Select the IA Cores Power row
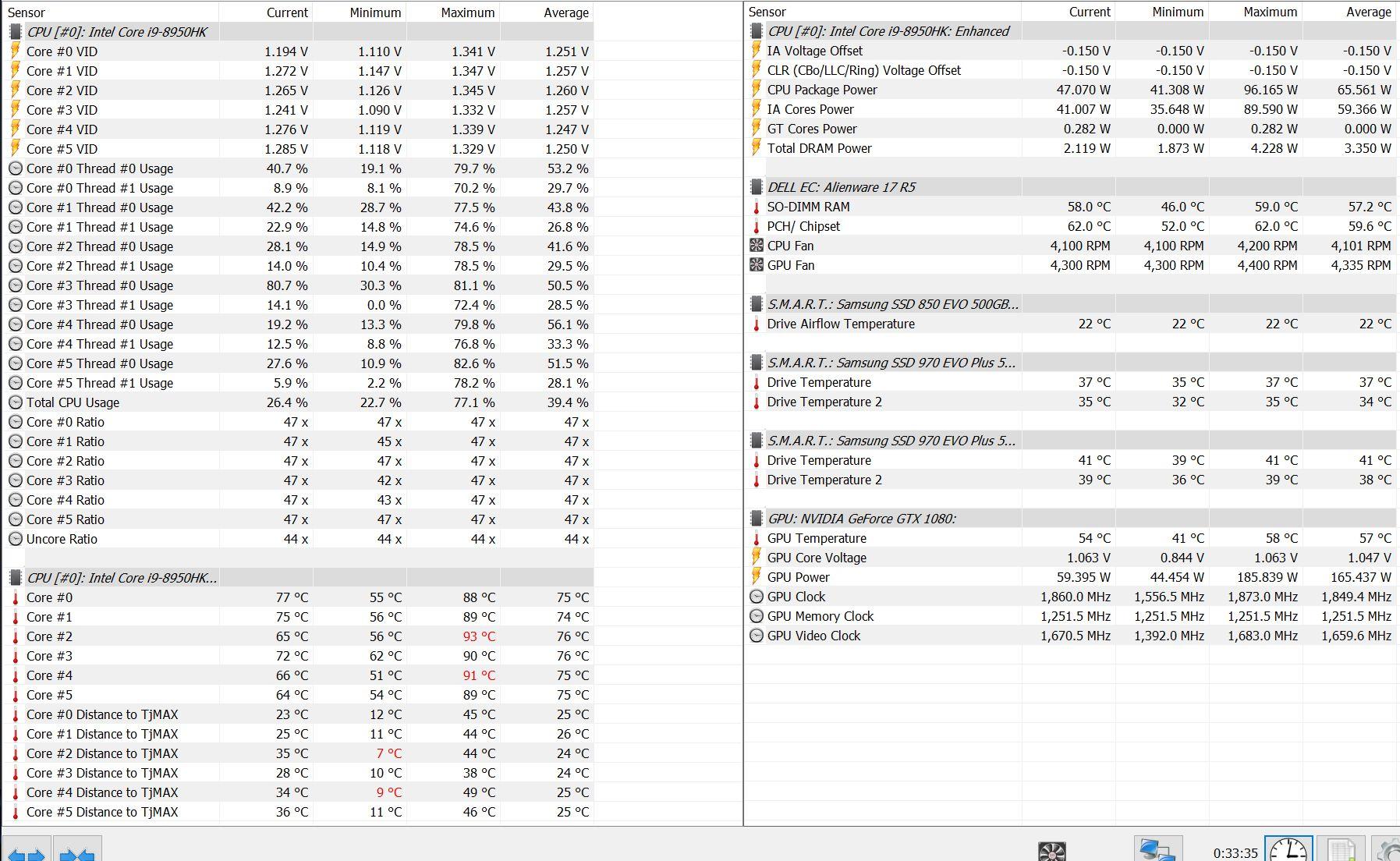1400x861 pixels. click(1071, 109)
